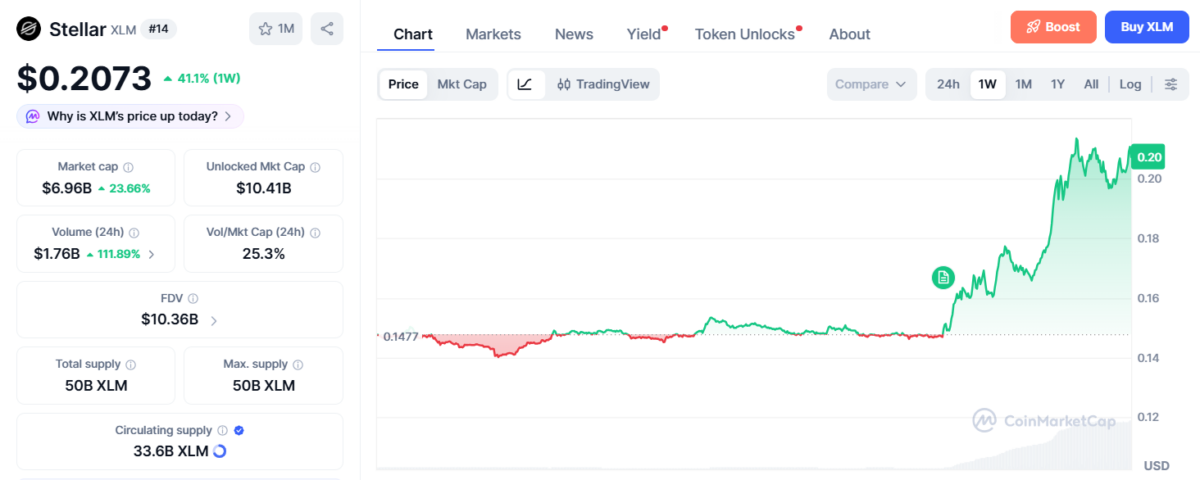Image resolution: width=1200 pixels, height=480 pixels.
Task: Set chart range to 1Y
Action: [1057, 84]
